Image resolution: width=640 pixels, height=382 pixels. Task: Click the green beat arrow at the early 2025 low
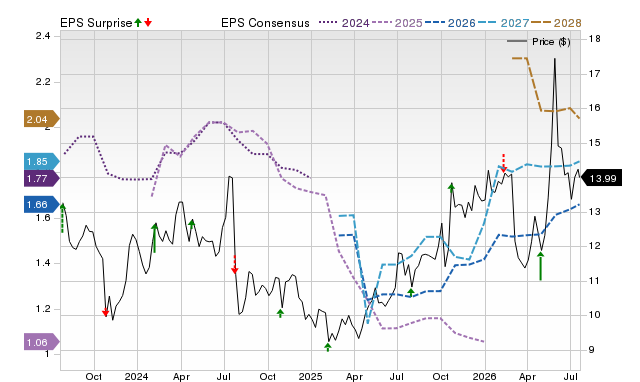coord(328,347)
